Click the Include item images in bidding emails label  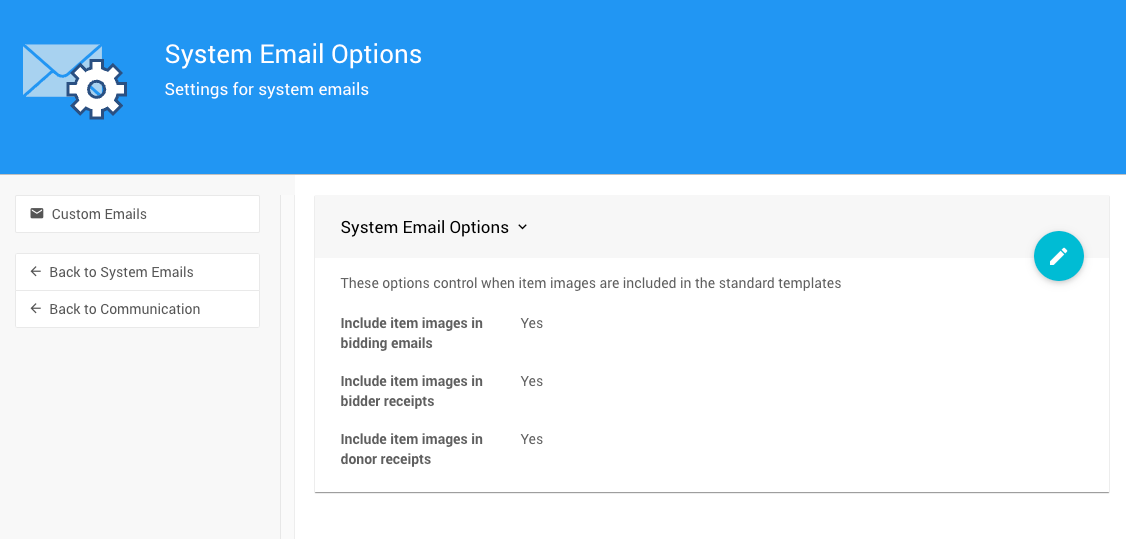[x=411, y=333]
